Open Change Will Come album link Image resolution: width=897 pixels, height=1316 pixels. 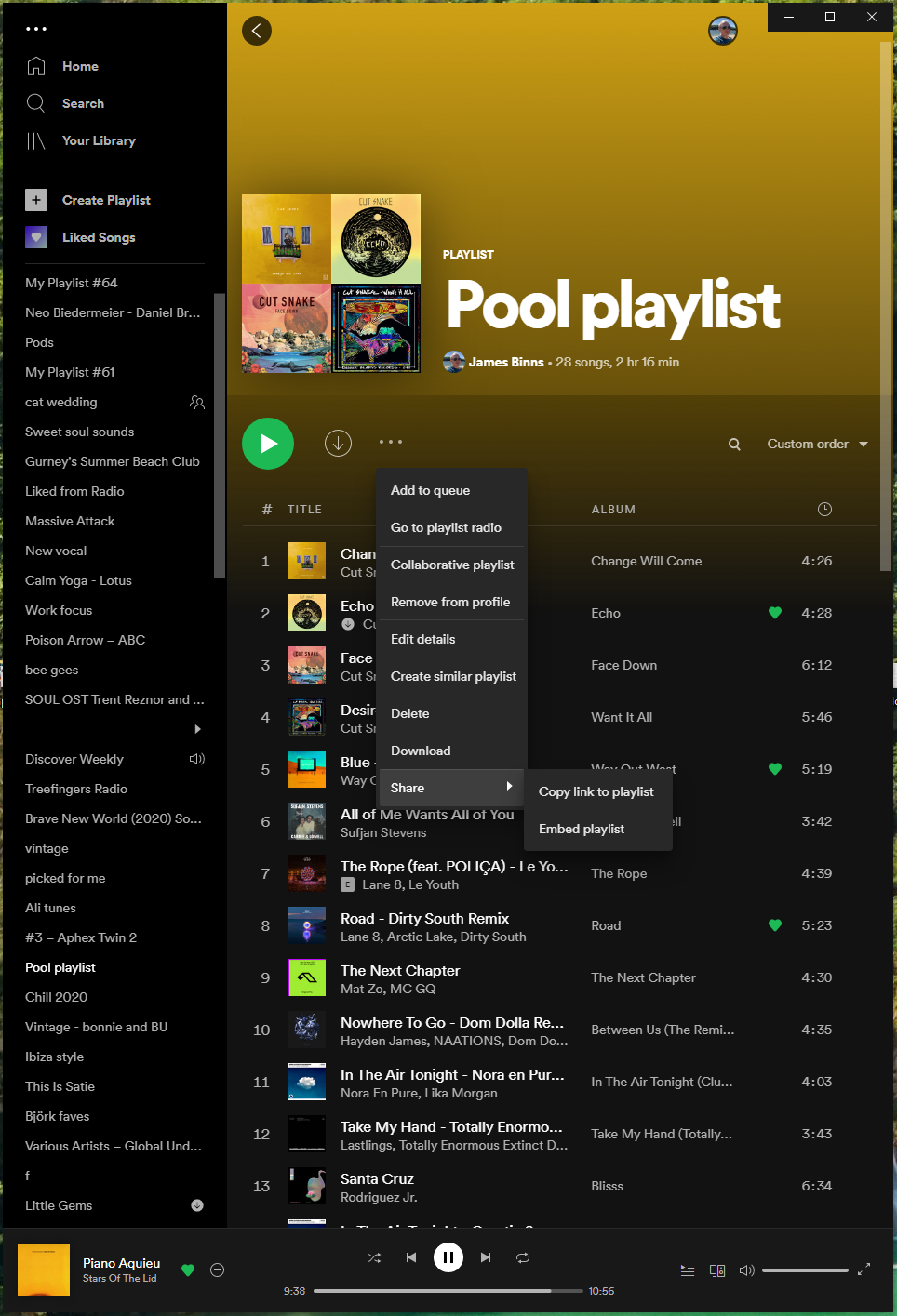coord(647,561)
